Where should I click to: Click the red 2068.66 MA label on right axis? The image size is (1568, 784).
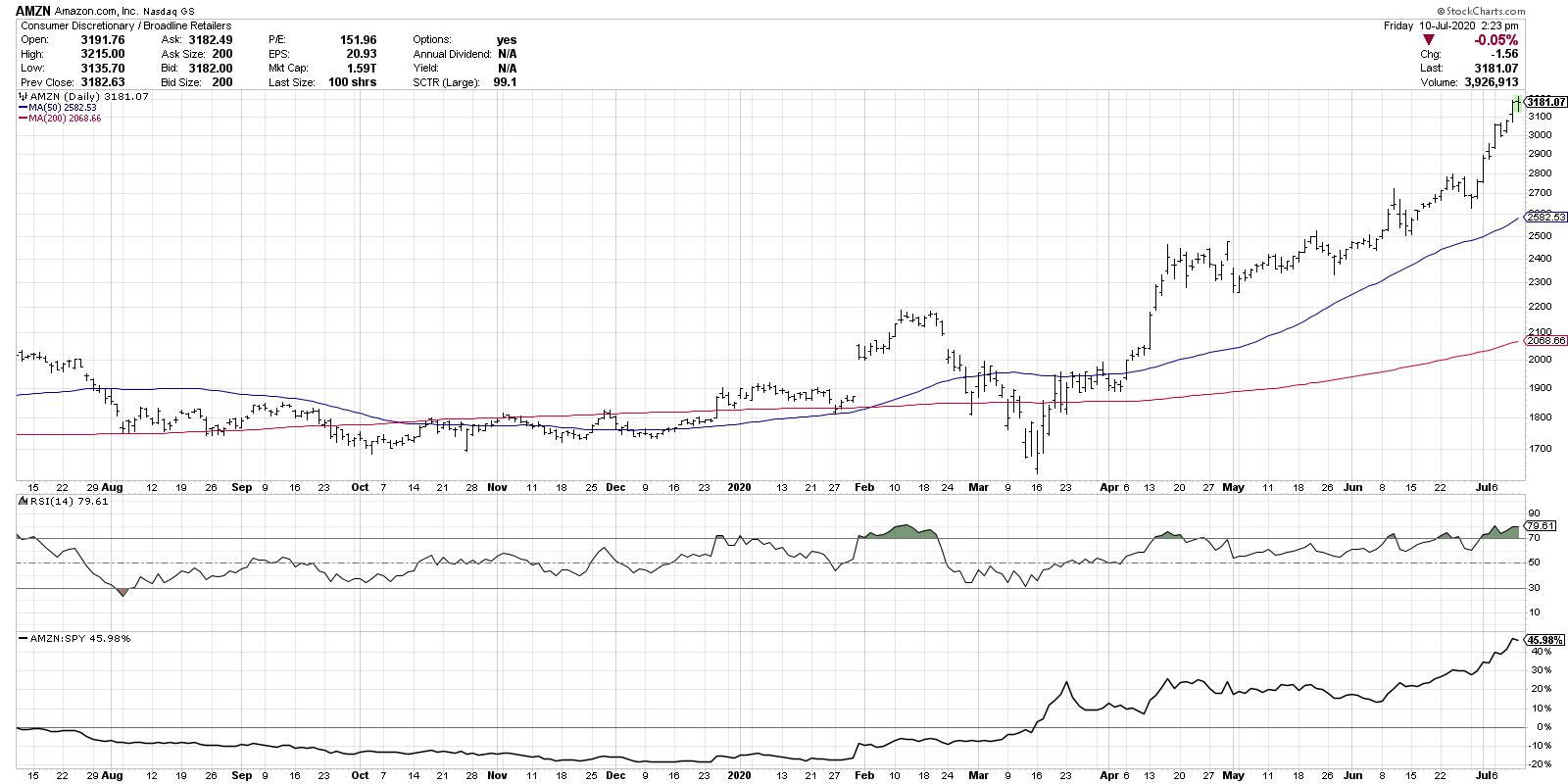(x=1546, y=341)
